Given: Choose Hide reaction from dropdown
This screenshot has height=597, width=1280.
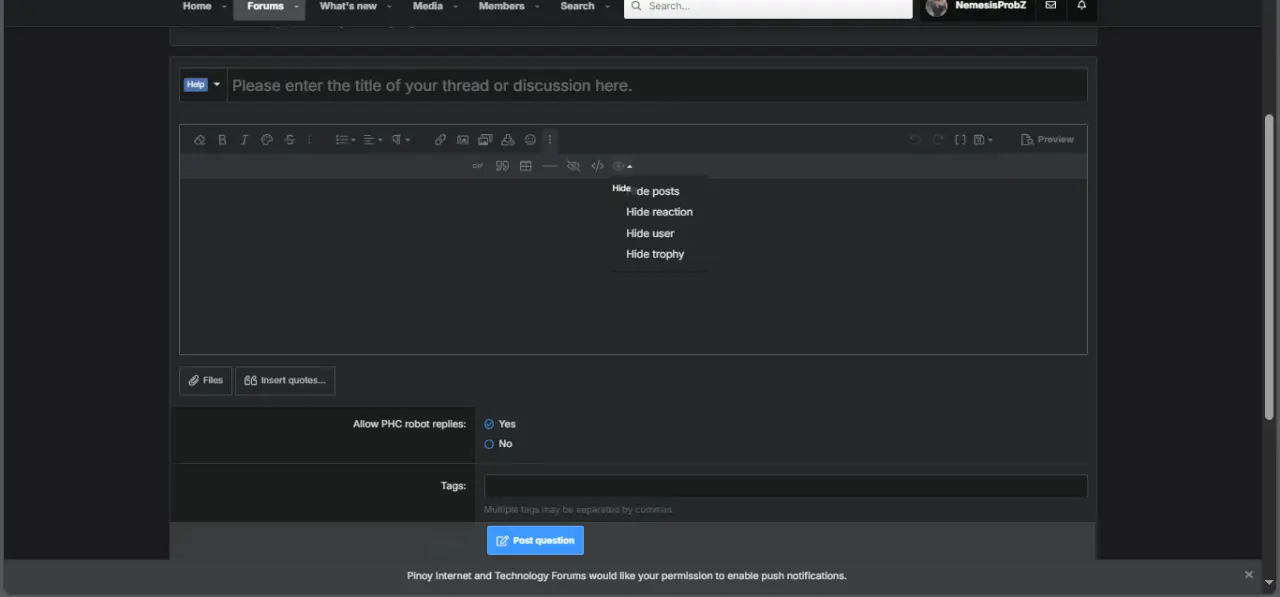Looking at the screenshot, I should (x=660, y=212).
